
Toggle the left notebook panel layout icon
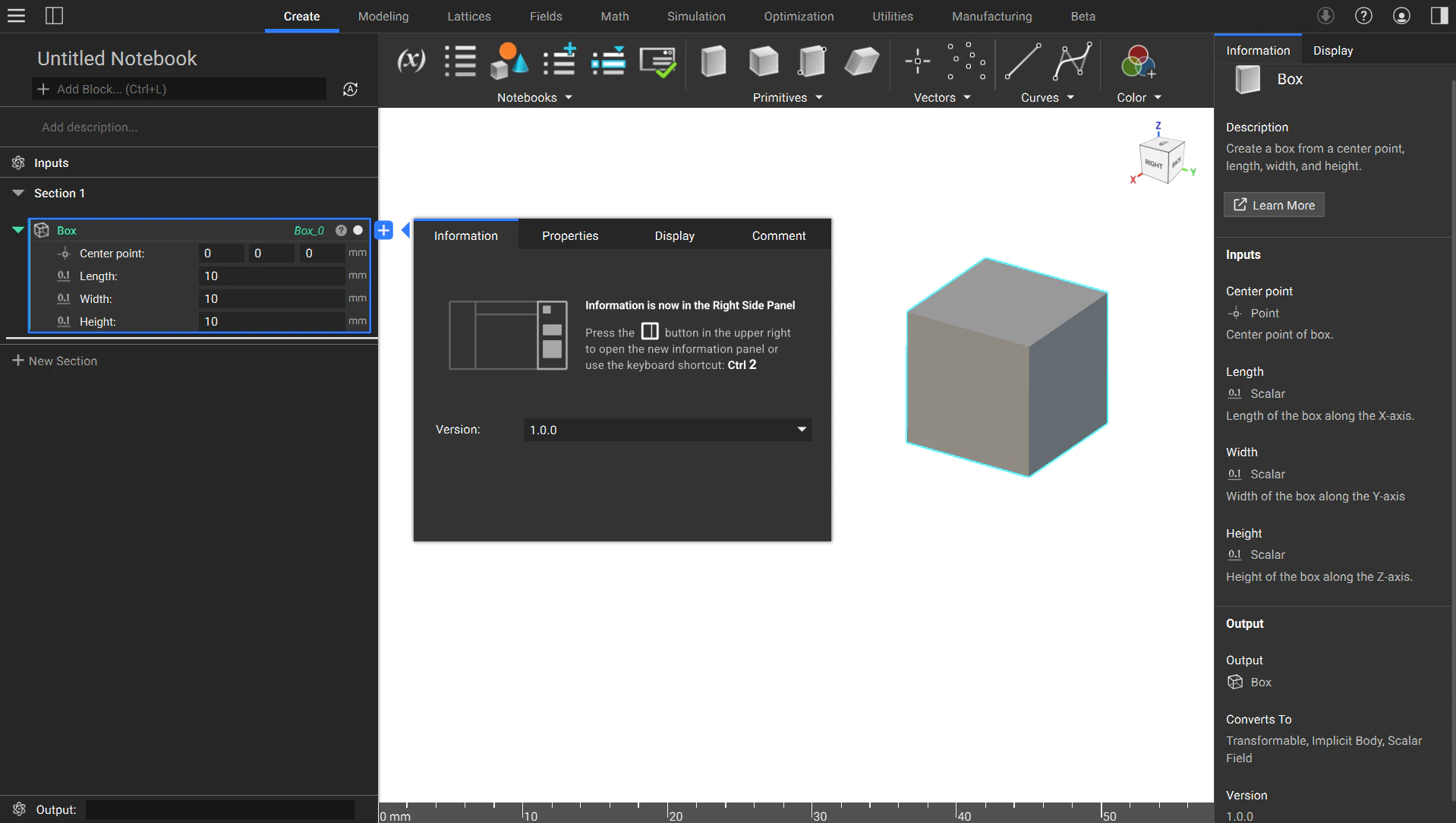point(54,16)
